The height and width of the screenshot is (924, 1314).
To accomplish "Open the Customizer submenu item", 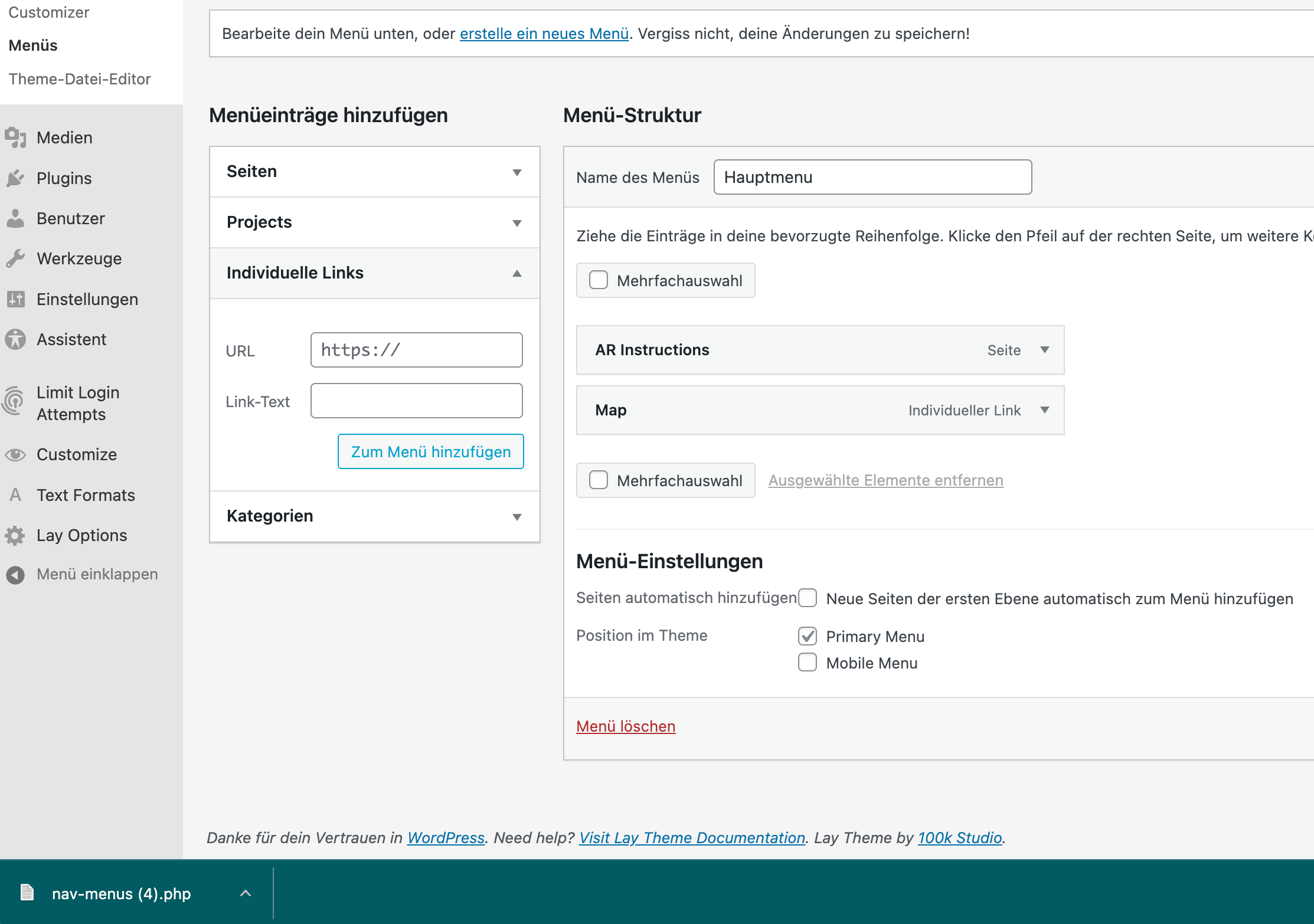I will click(x=49, y=12).
